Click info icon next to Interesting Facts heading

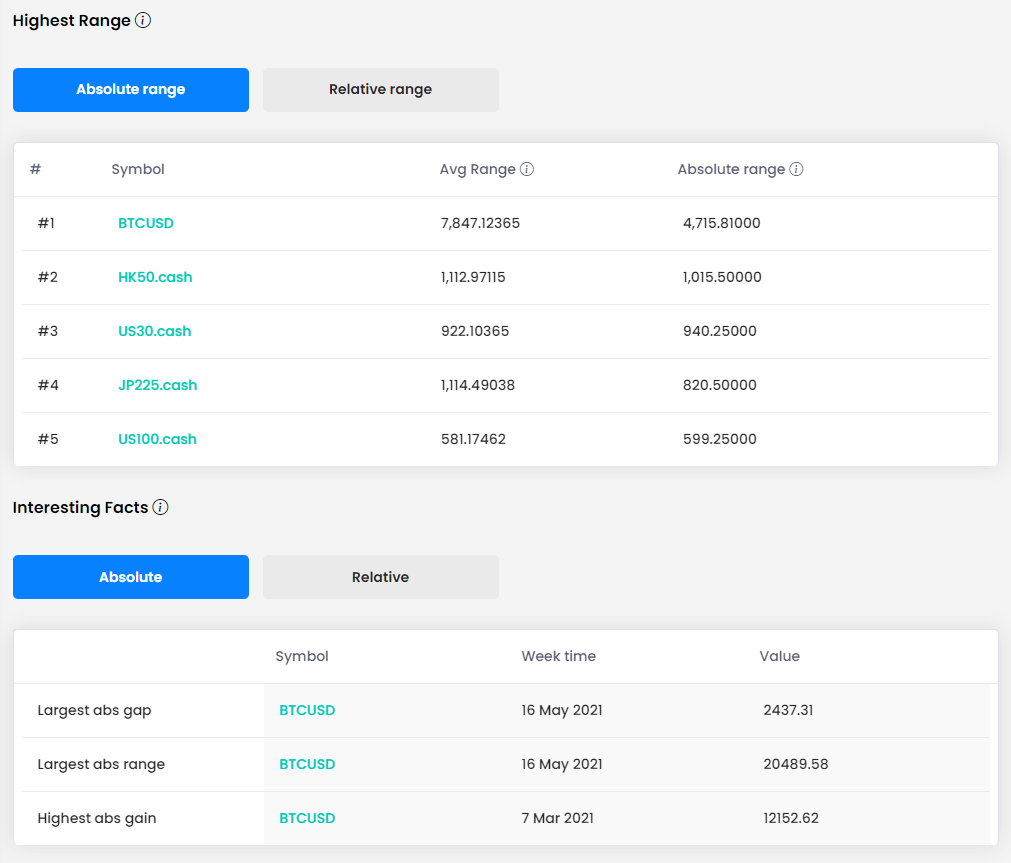pos(160,507)
